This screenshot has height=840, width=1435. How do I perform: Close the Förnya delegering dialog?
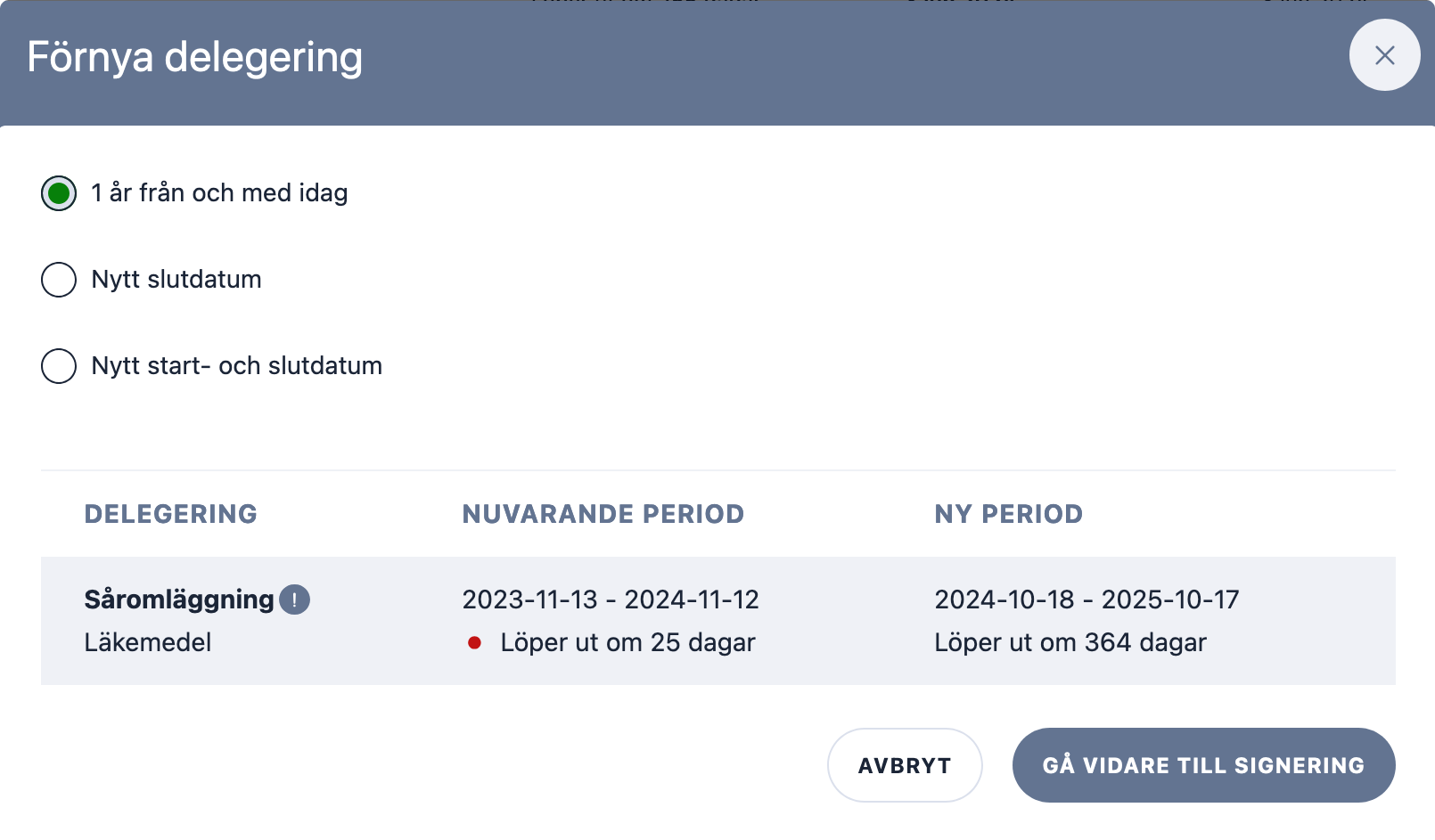tap(1384, 55)
